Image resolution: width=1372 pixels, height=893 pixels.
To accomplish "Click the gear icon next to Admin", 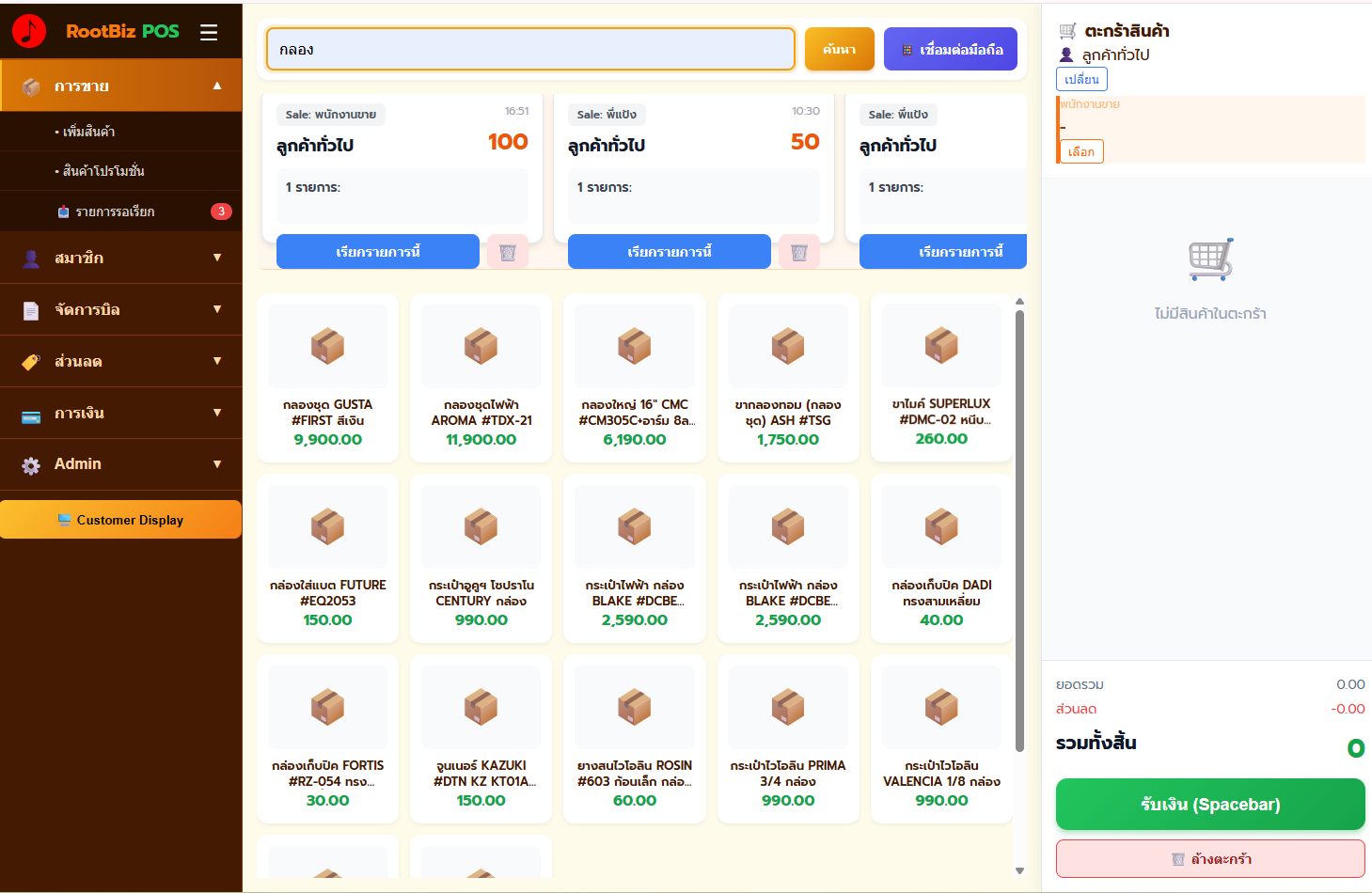I will 30,463.
